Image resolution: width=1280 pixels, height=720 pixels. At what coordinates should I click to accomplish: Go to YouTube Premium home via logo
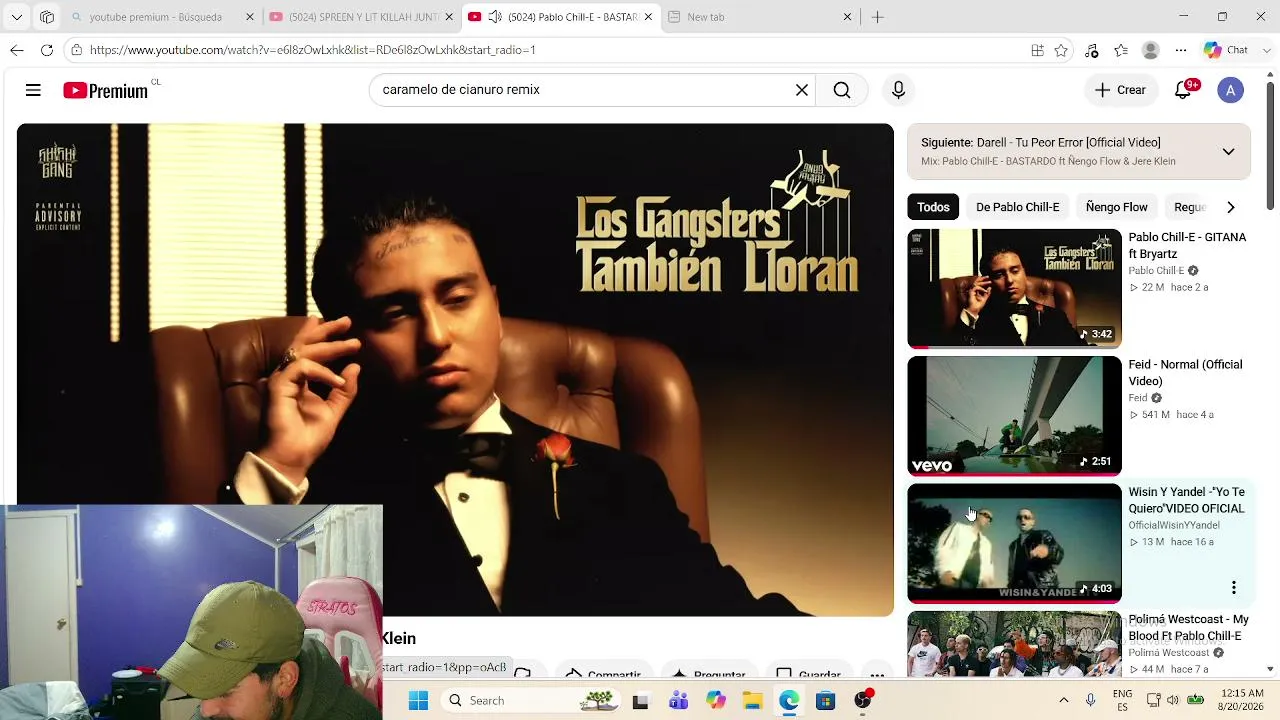pos(105,91)
